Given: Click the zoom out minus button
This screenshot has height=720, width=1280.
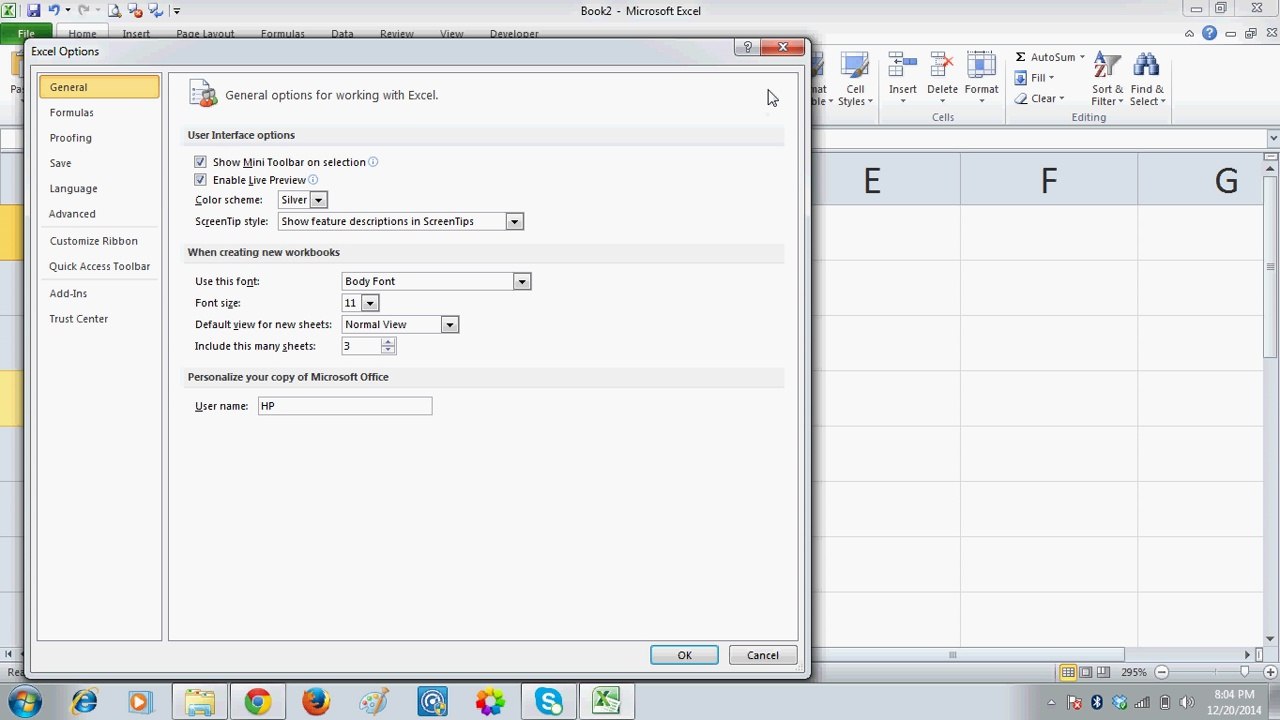Looking at the screenshot, I should point(1161,672).
